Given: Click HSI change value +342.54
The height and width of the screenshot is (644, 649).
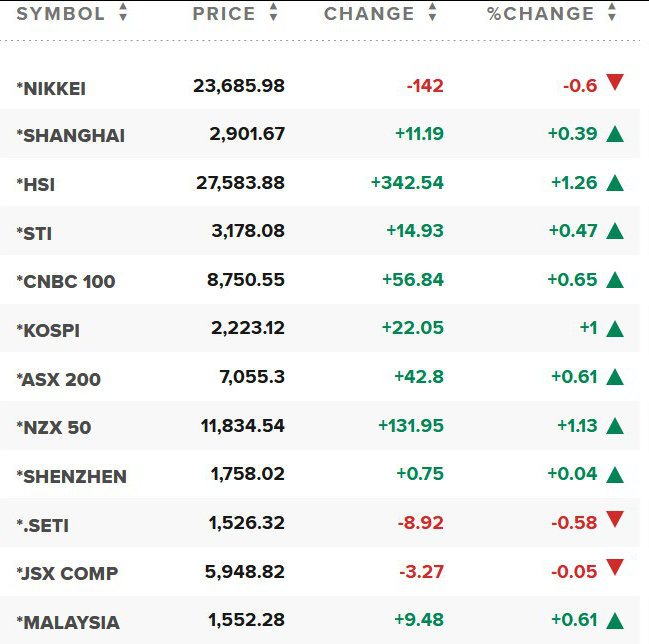Looking at the screenshot, I should pos(407,183).
